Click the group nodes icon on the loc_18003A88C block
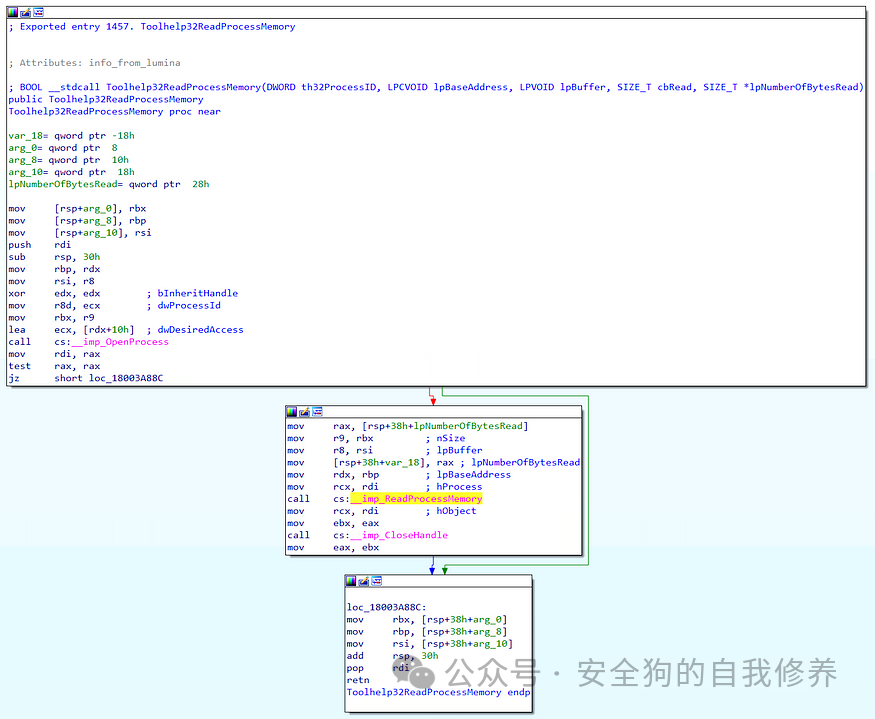 [x=377, y=581]
